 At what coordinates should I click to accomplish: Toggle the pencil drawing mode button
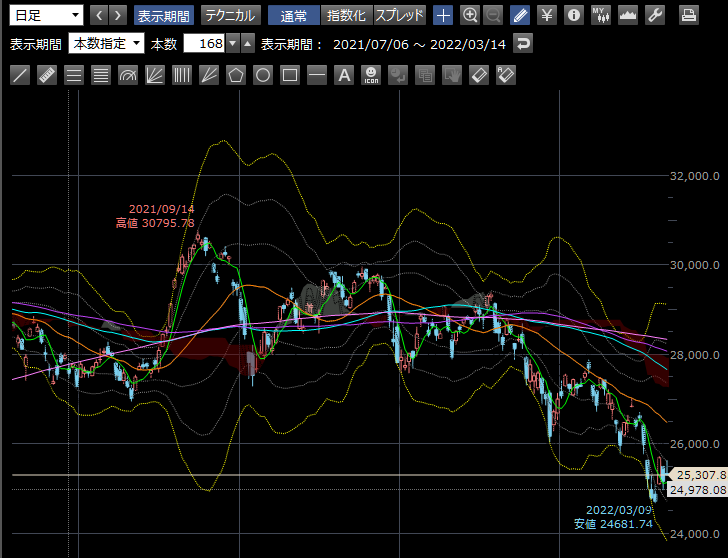[x=520, y=15]
